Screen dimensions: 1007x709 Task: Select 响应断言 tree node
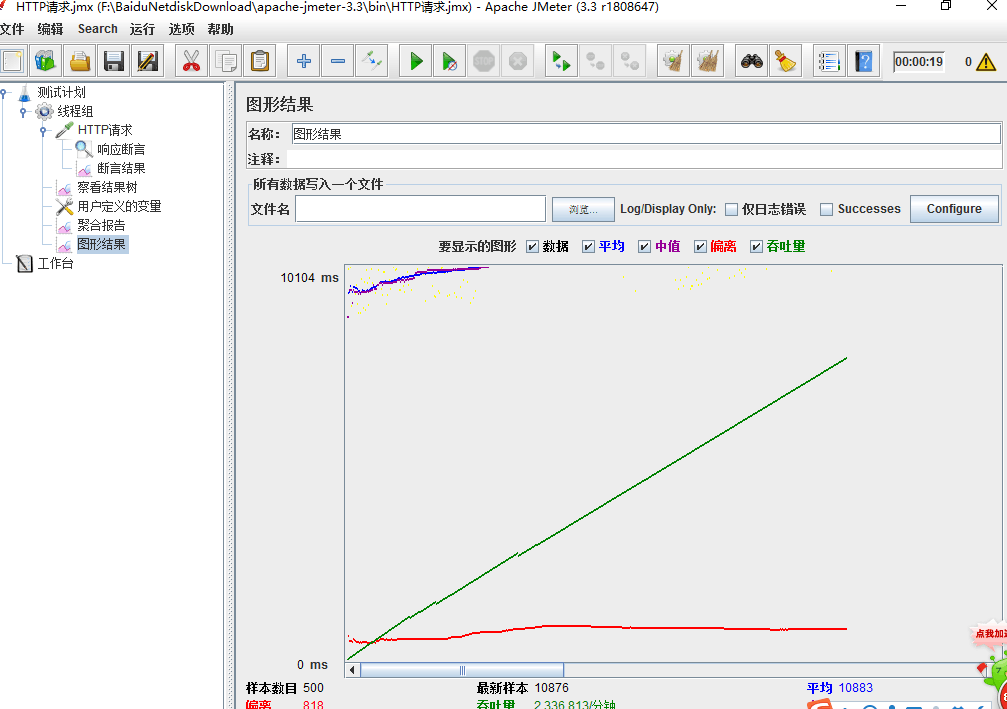[x=121, y=149]
